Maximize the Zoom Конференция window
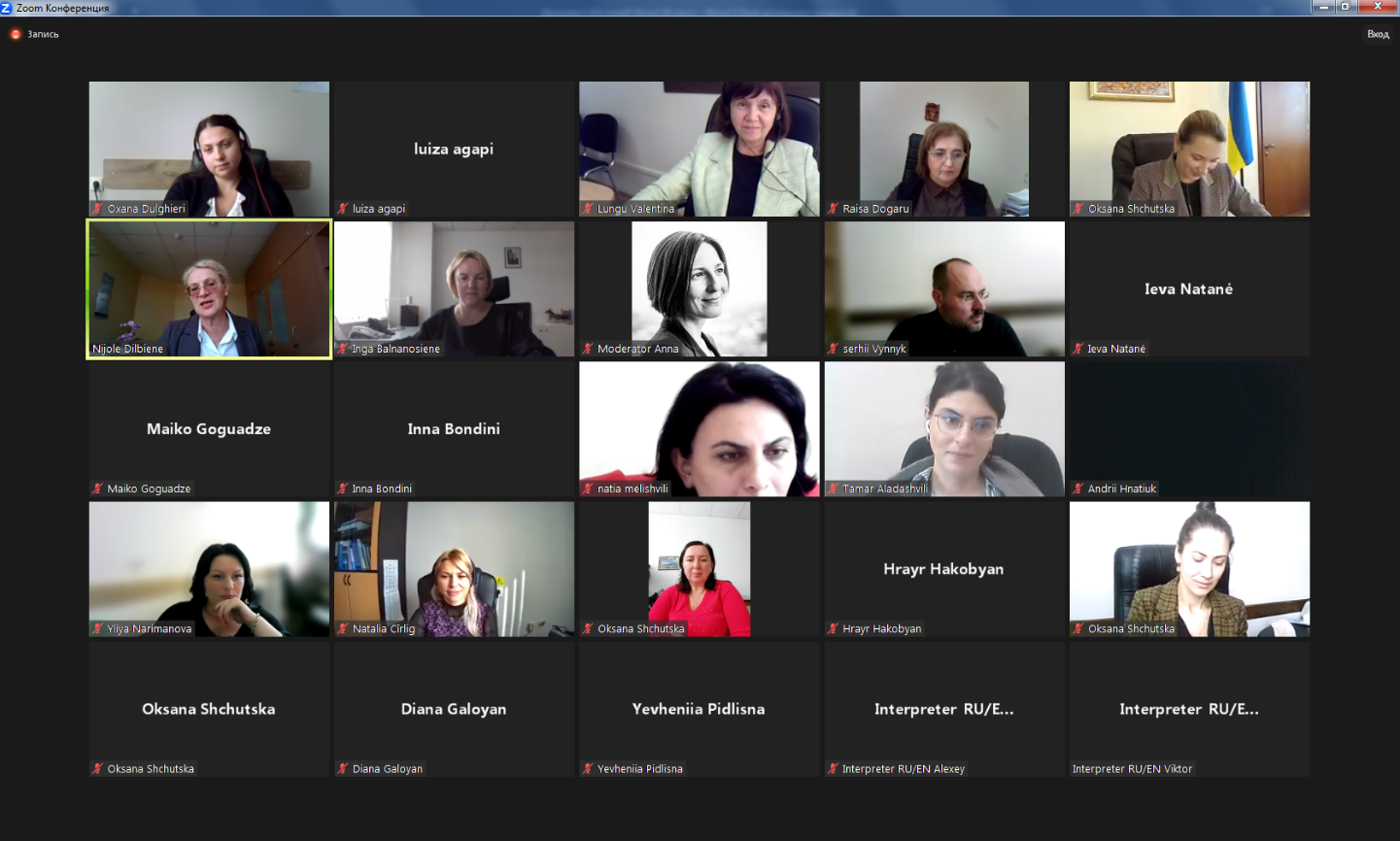Image resolution: width=1400 pixels, height=841 pixels. coord(1346,7)
